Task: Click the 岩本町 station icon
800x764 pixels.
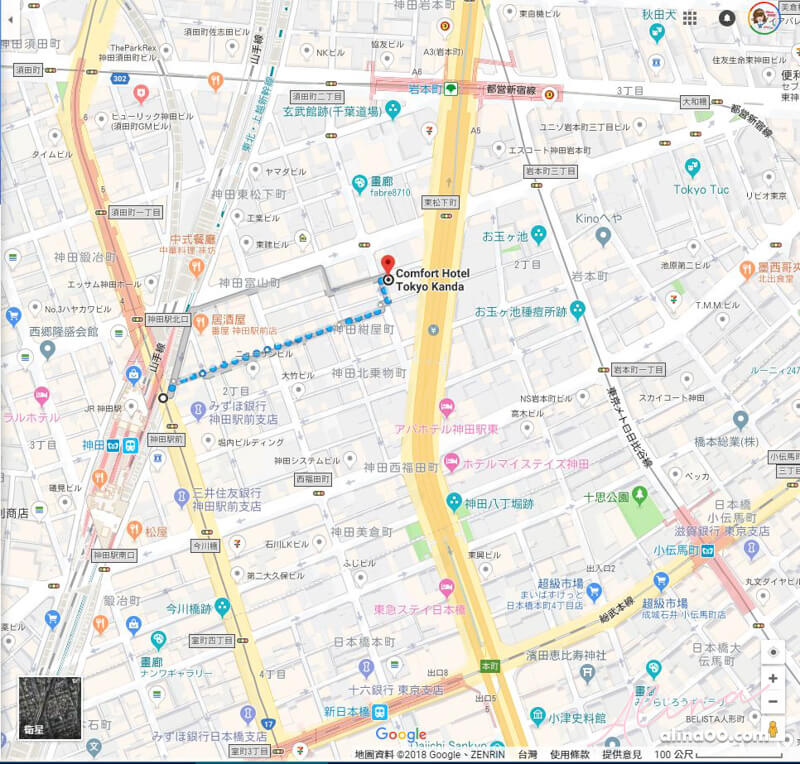Action: 451,89
